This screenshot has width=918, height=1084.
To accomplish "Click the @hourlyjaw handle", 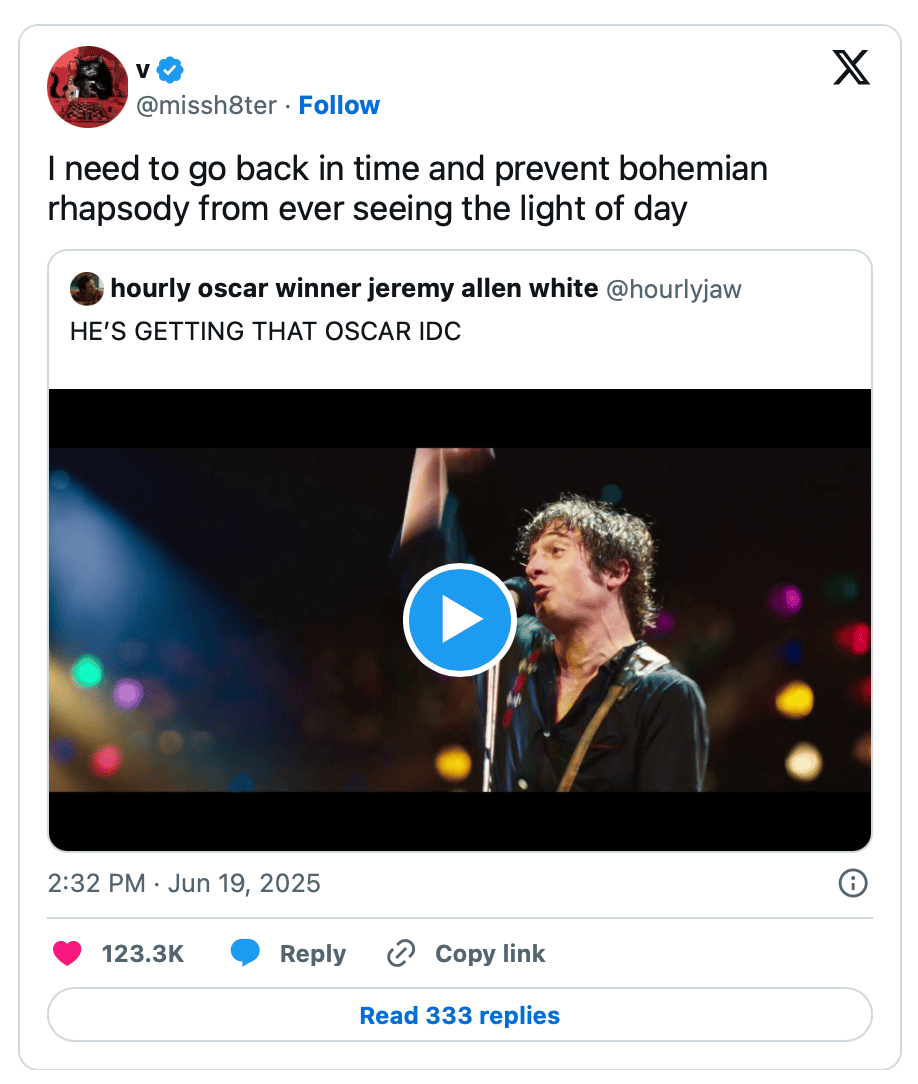I will pos(674,289).
